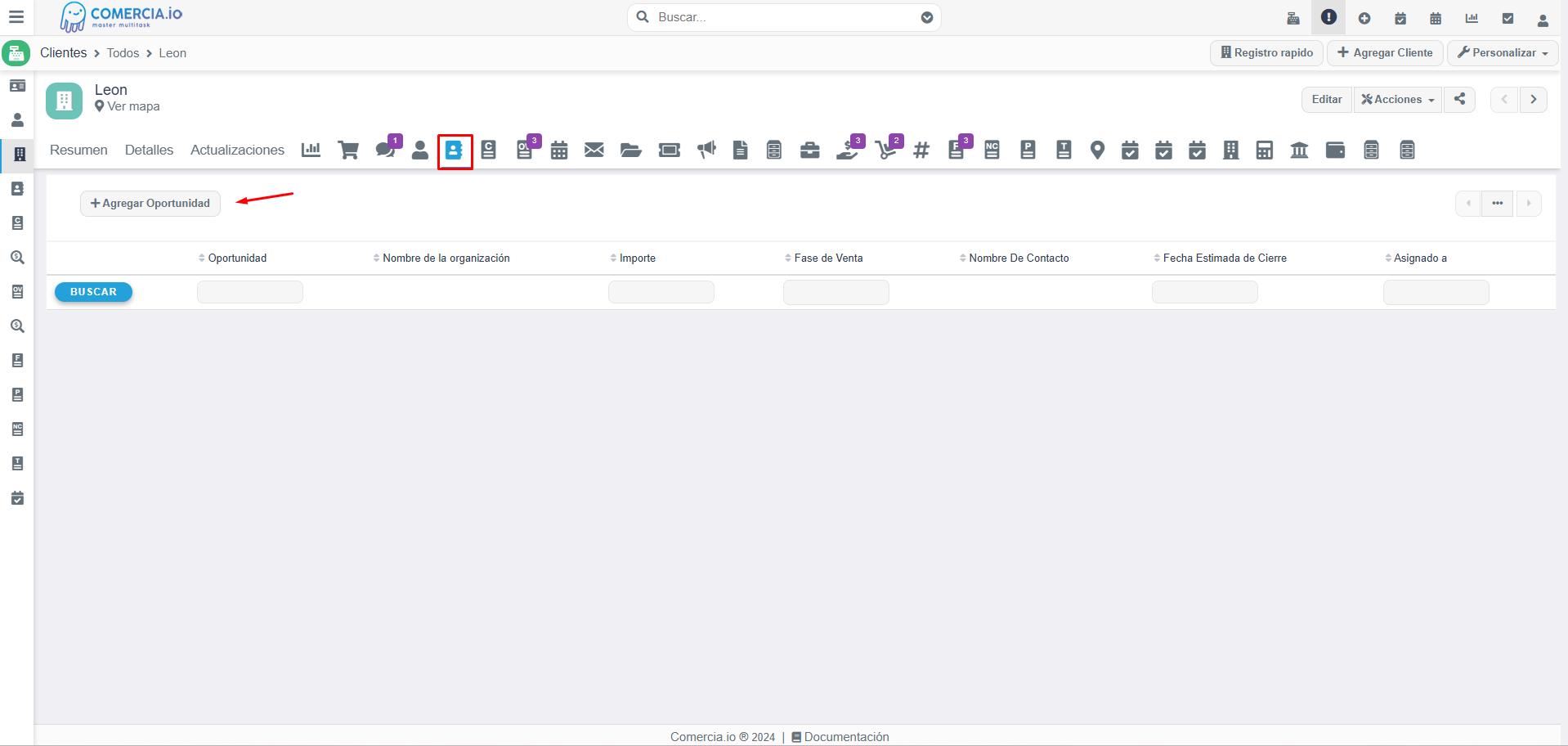This screenshot has width=1568, height=746.
Task: Open the envelope emails tab
Action: point(594,150)
